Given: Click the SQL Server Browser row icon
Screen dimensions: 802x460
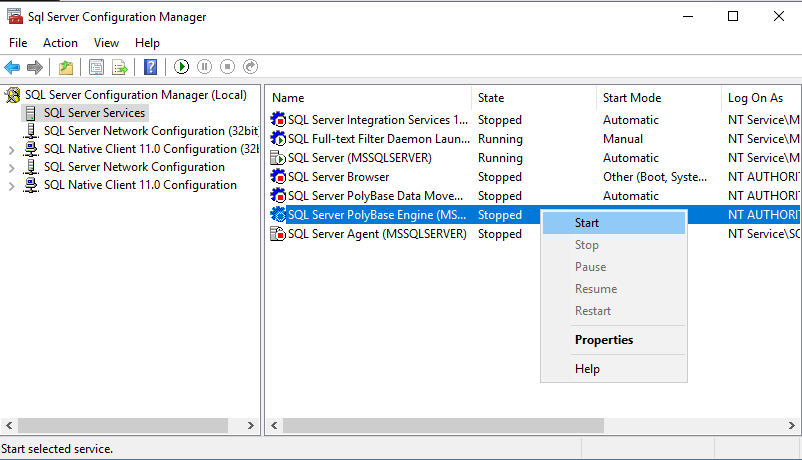Looking at the screenshot, I should click(x=278, y=177).
